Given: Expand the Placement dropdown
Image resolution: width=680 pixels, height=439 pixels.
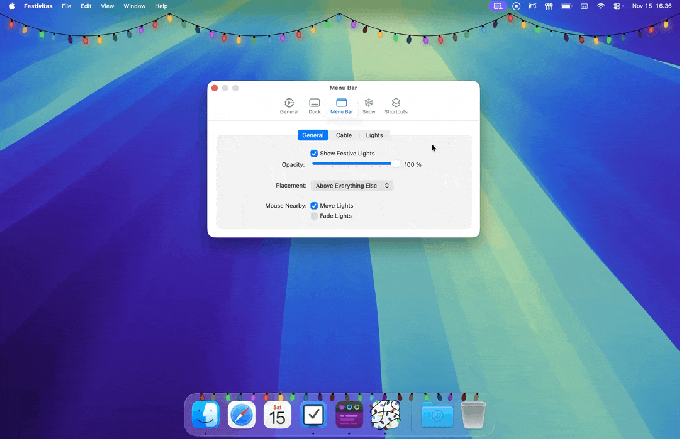Looking at the screenshot, I should [x=353, y=185].
